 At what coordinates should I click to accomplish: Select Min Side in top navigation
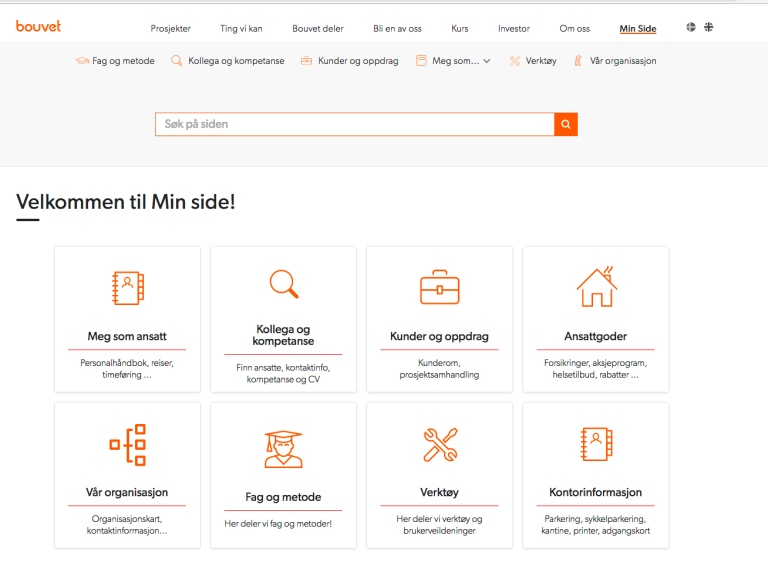pyautogui.click(x=638, y=28)
